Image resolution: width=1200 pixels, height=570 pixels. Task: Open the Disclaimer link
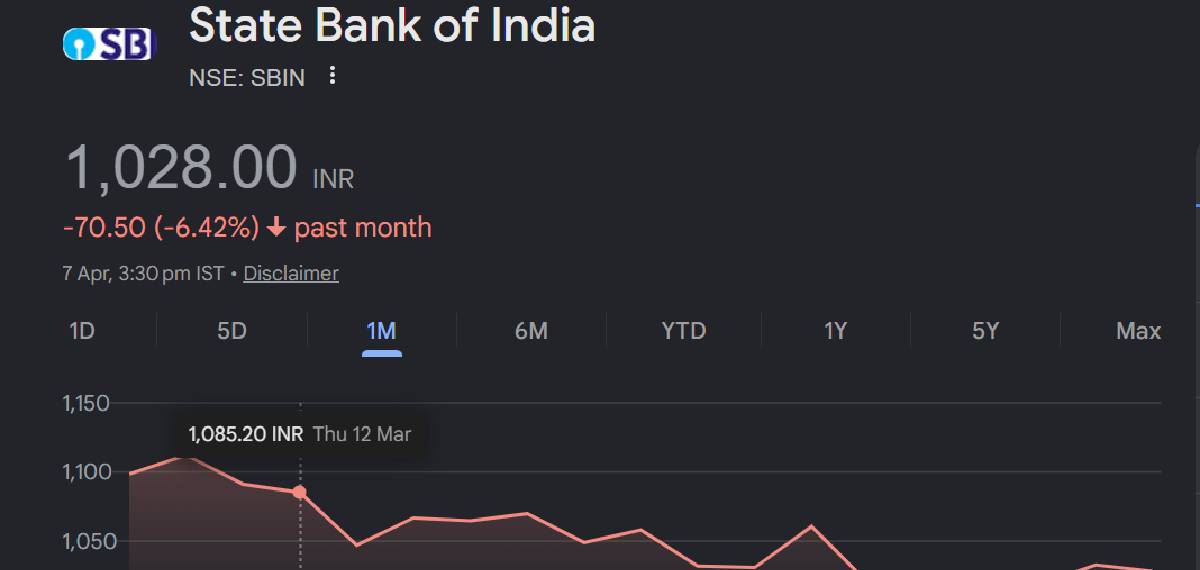291,273
